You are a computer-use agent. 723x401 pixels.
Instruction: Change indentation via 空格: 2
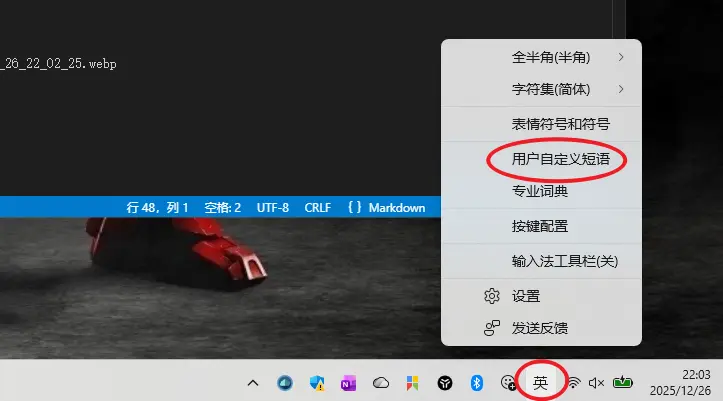click(223, 208)
